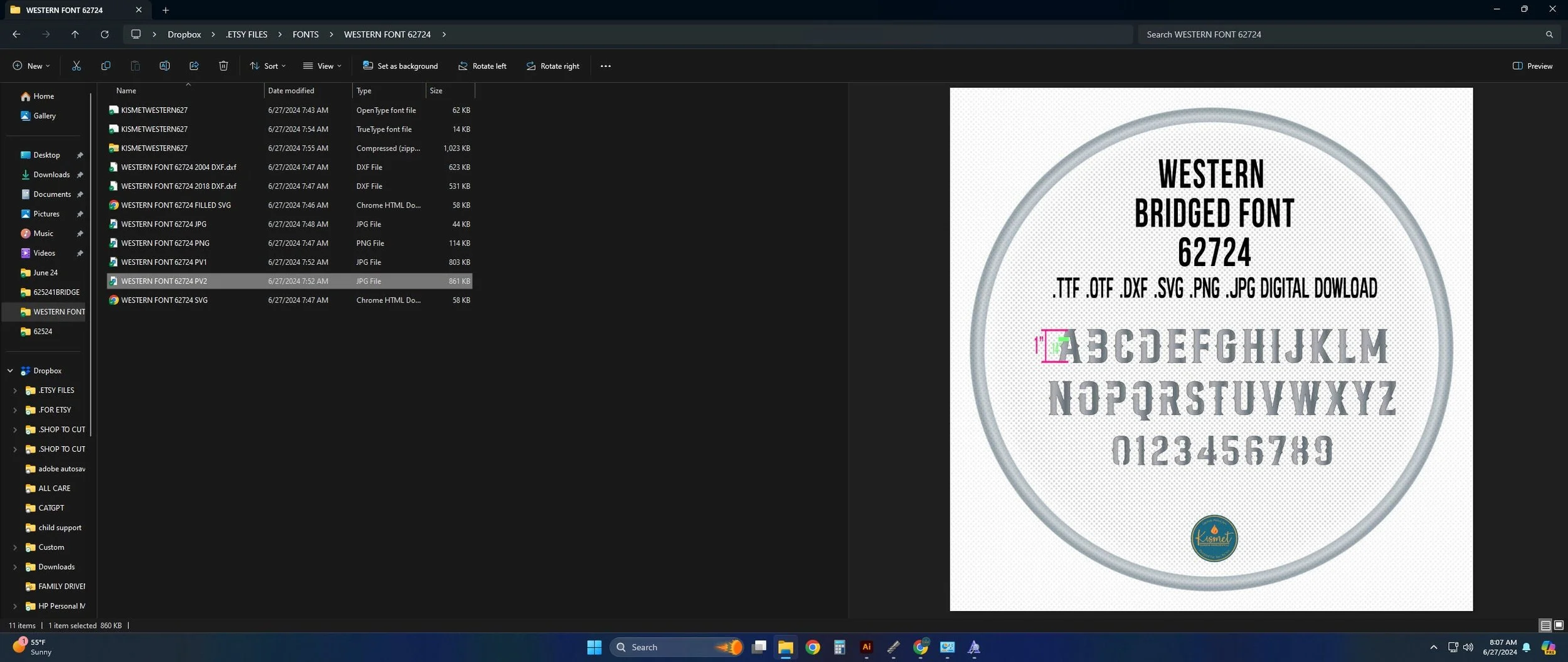The height and width of the screenshot is (662, 1568).
Task: Open chevron after Dropbox breadcrumb
Action: [x=213, y=35]
